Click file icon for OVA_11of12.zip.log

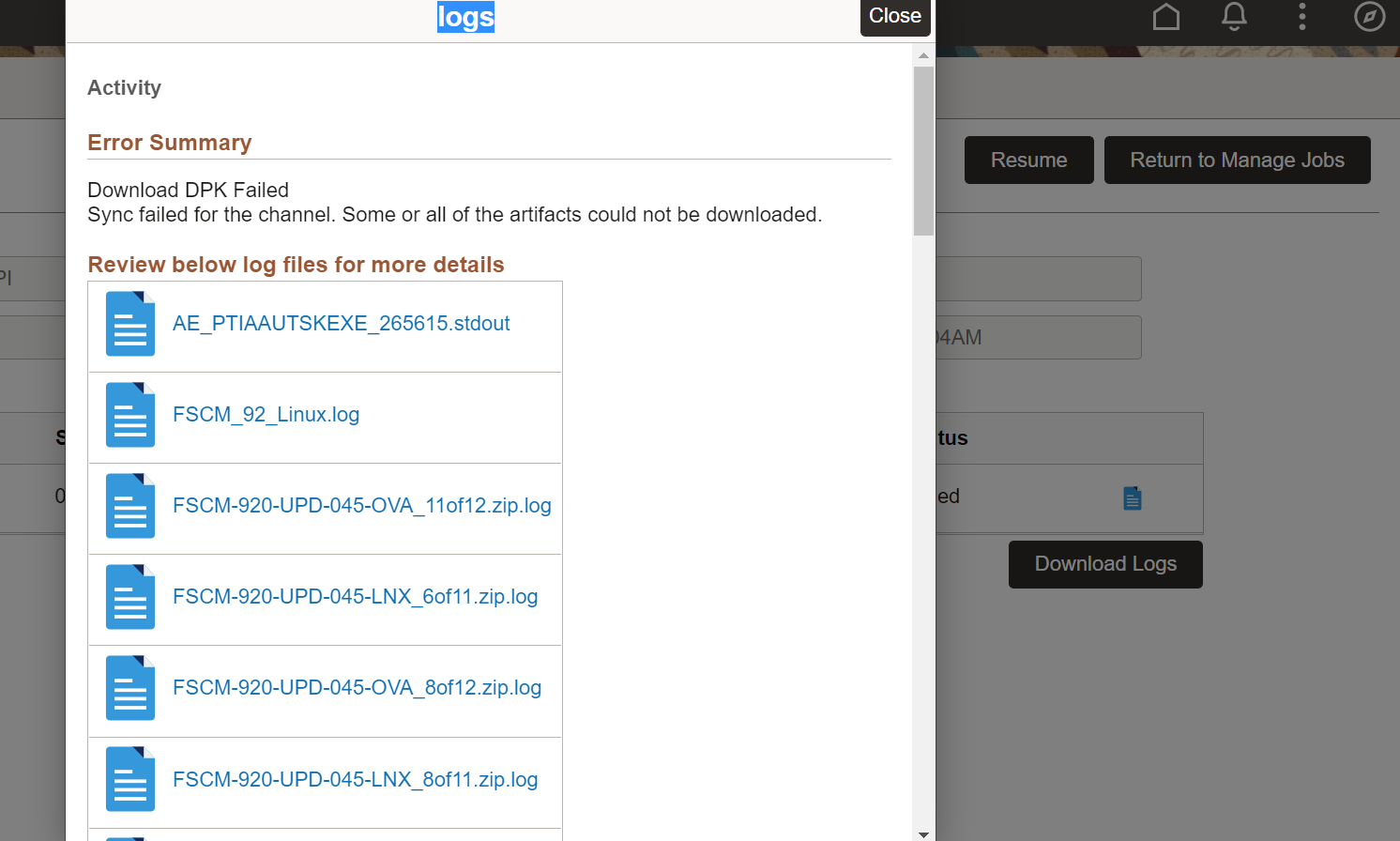(130, 506)
